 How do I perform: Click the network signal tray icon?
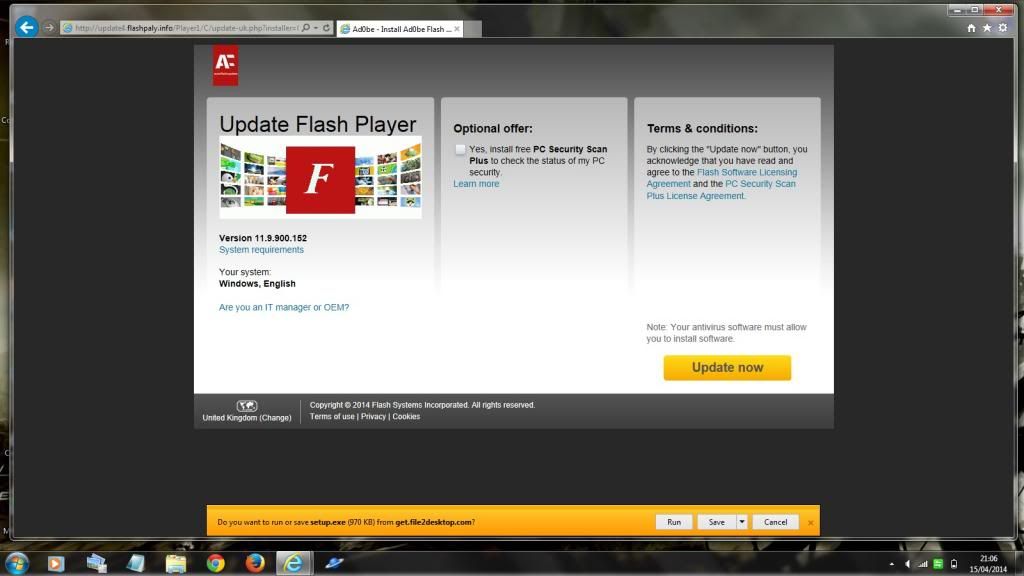point(922,564)
